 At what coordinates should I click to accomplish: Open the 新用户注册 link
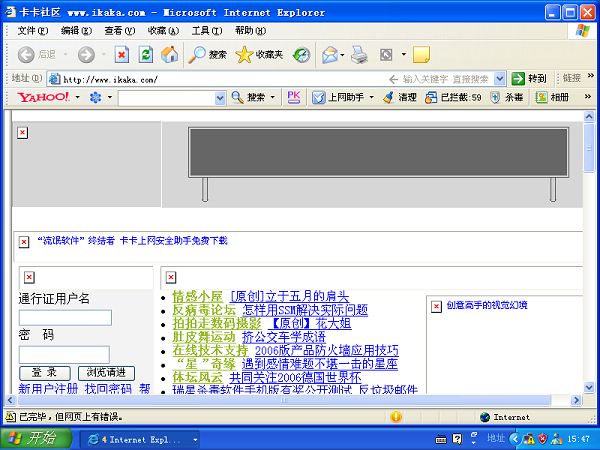click(48, 389)
